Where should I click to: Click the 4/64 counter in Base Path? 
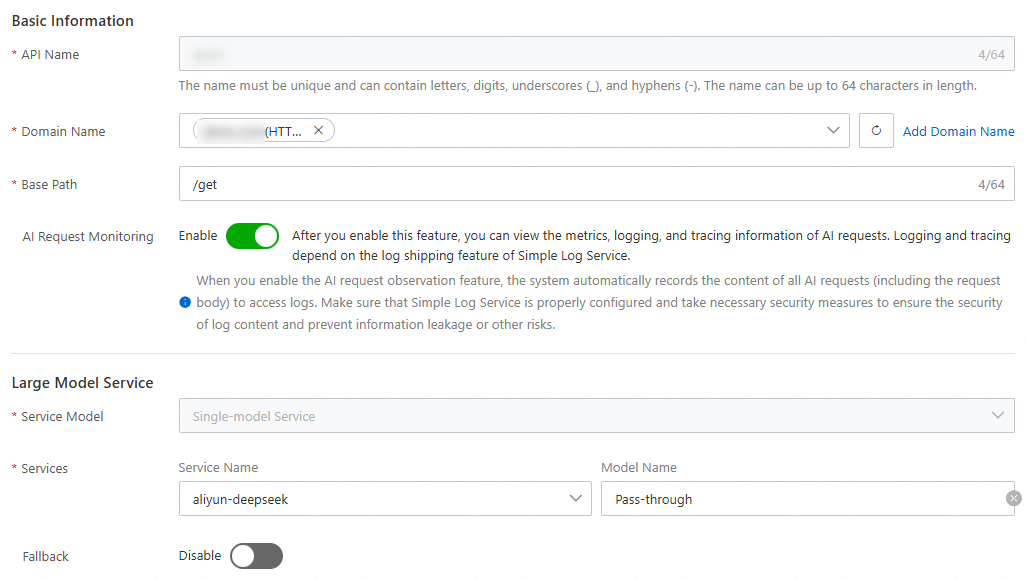991,185
